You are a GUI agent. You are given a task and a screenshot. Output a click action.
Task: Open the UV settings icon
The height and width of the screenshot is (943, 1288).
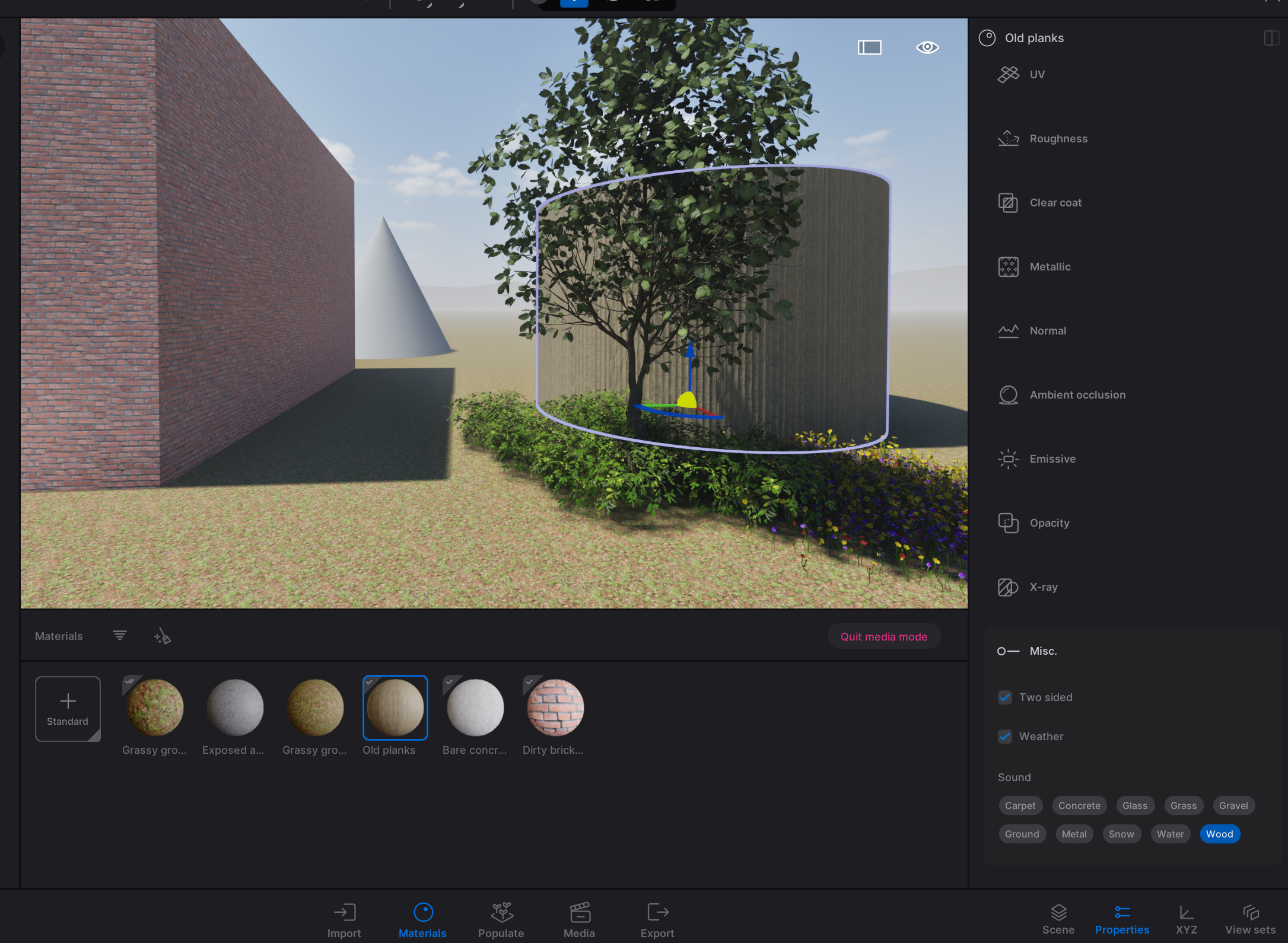coord(1008,75)
